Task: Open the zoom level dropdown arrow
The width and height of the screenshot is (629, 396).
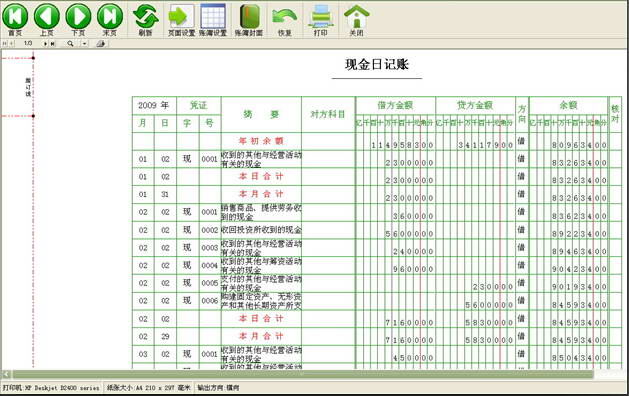Action: coord(84,43)
